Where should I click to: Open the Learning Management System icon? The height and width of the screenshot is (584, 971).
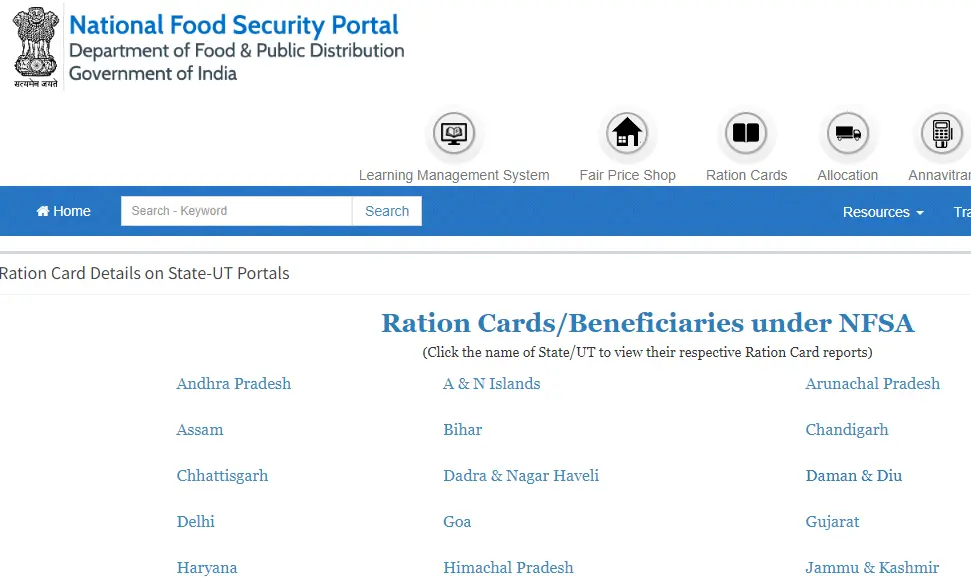[454, 132]
